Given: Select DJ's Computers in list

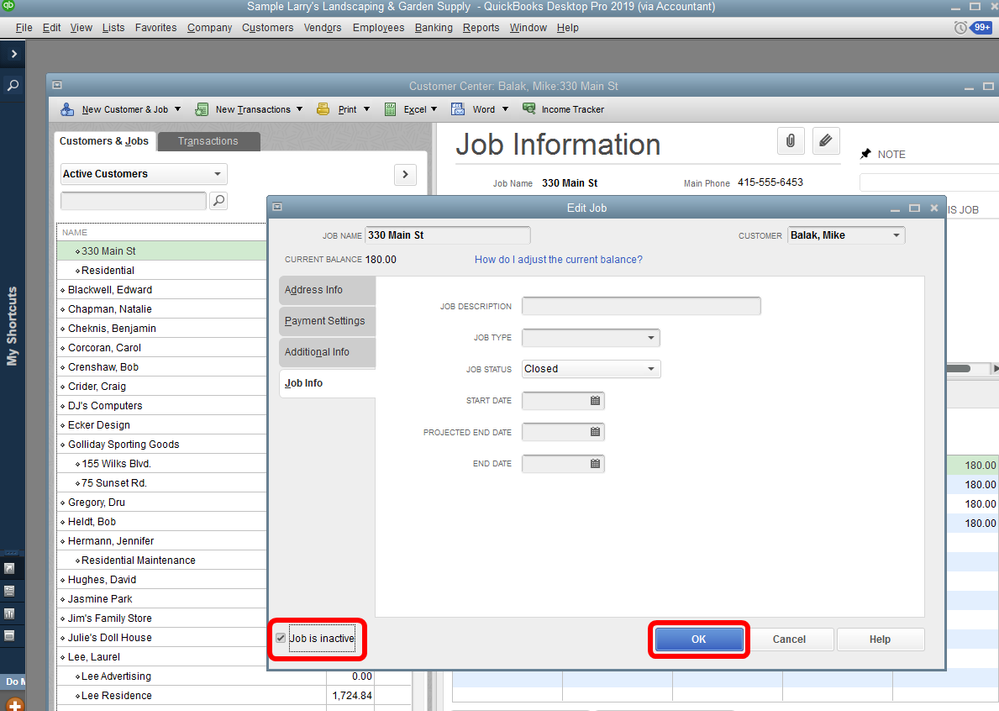Looking at the screenshot, I should coord(161,406).
